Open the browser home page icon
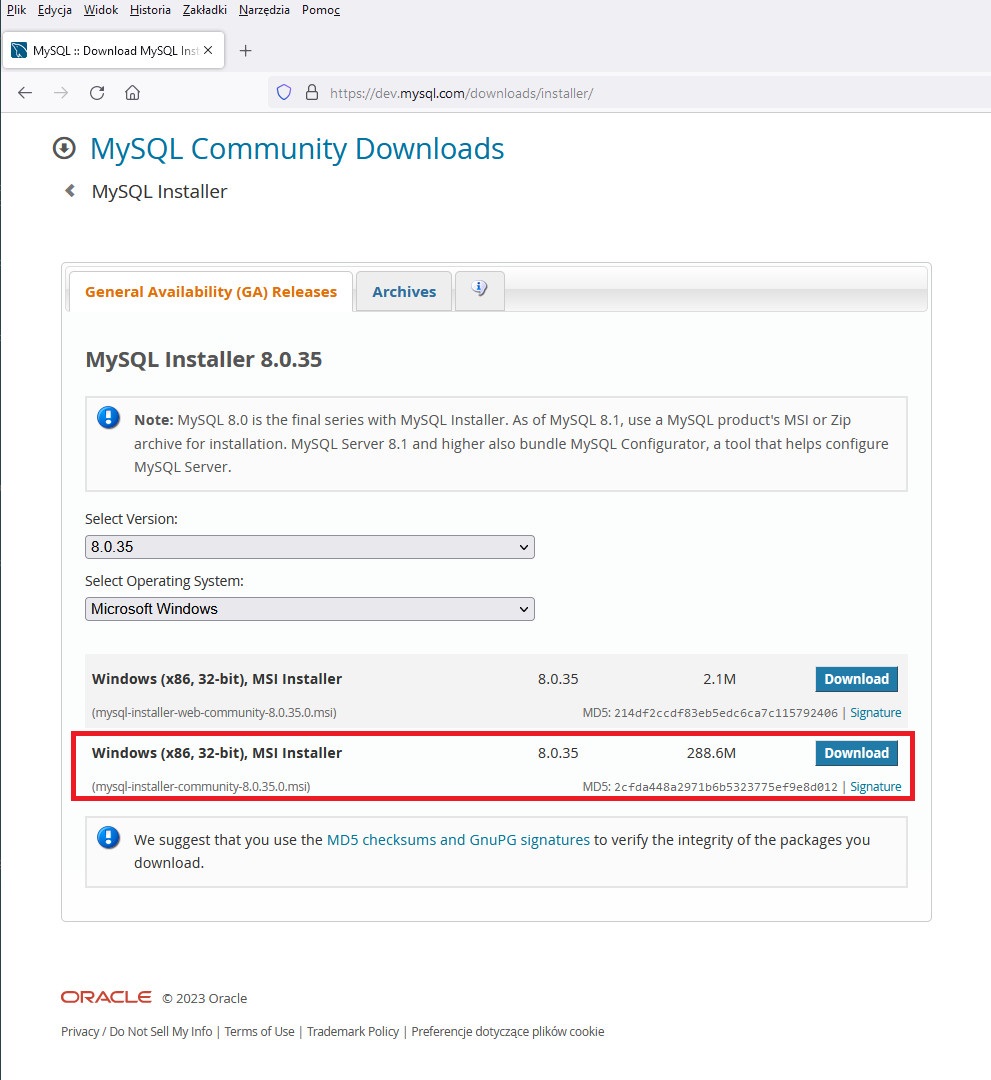Image resolution: width=991 pixels, height=1080 pixels. [x=132, y=93]
